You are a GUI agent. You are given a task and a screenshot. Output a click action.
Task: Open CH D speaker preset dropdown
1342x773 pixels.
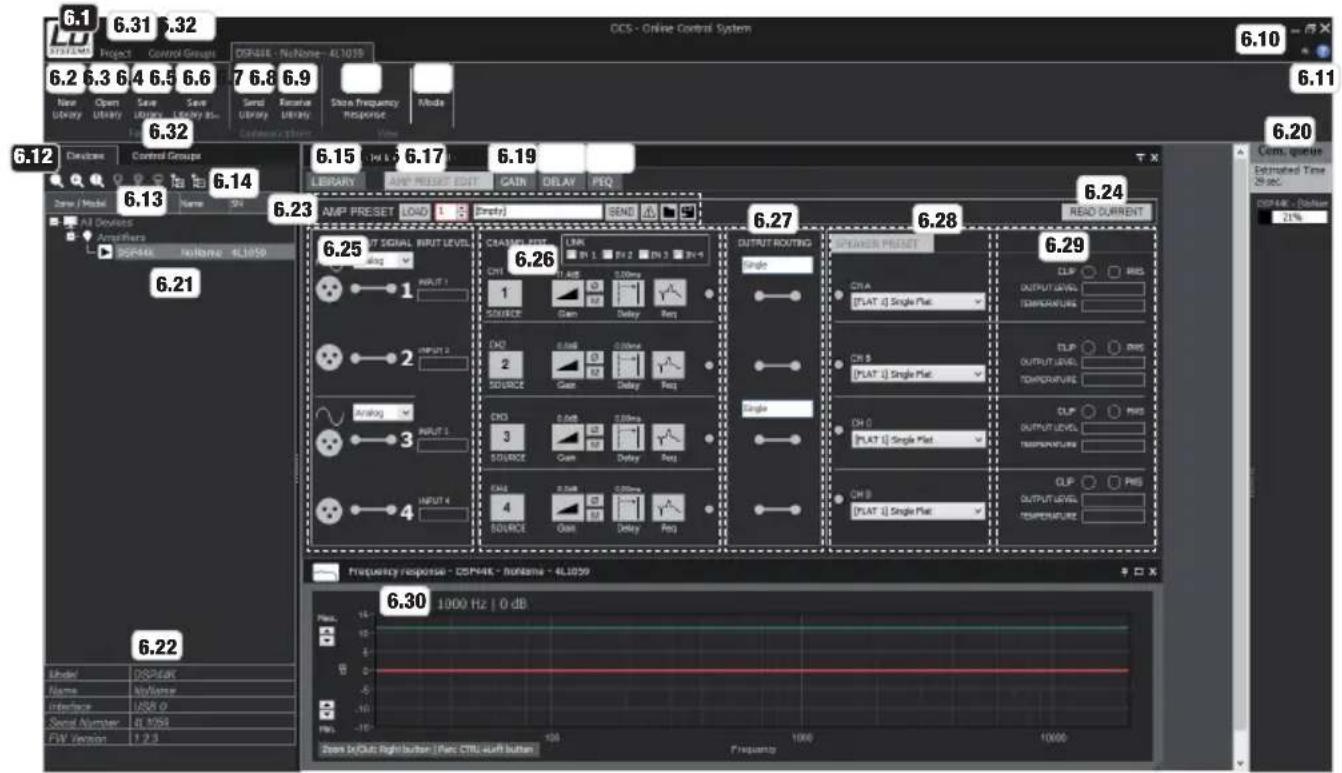(x=917, y=510)
